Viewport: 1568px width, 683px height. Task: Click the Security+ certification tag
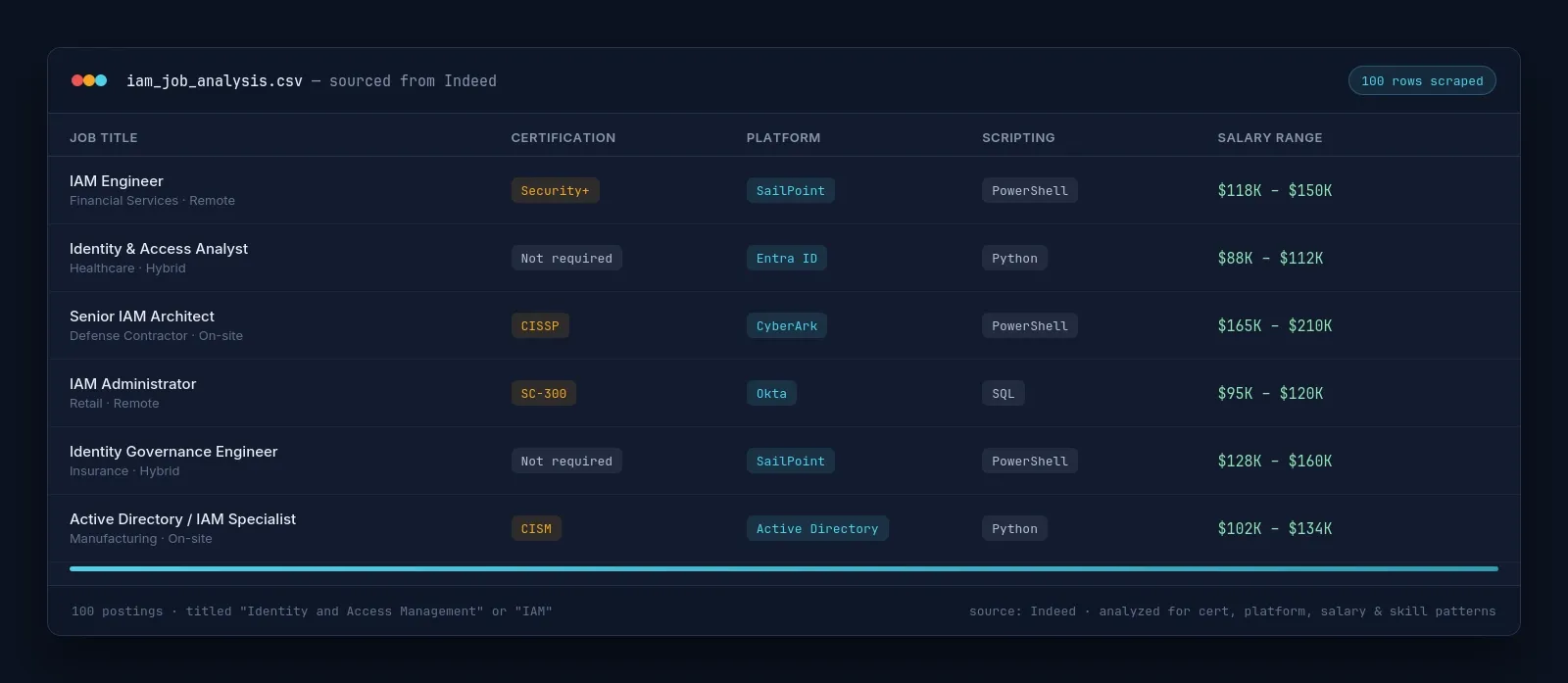point(556,191)
